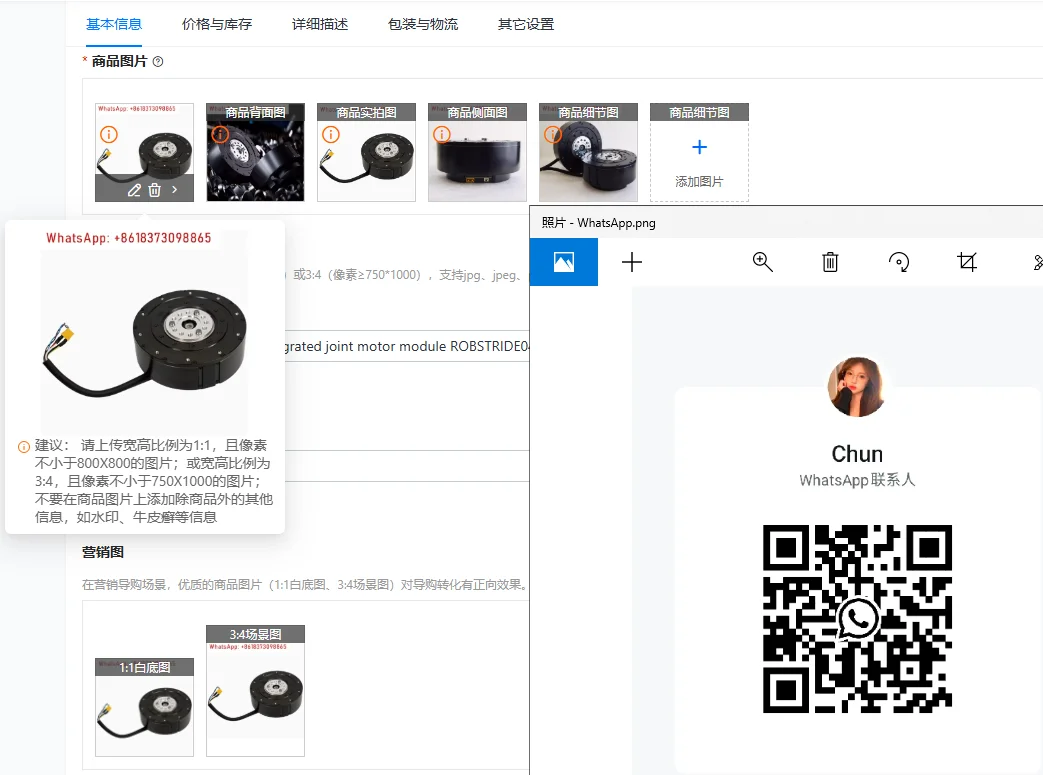Switch to the 基本信息 tab
This screenshot has height=775, width=1043.
click(114, 25)
